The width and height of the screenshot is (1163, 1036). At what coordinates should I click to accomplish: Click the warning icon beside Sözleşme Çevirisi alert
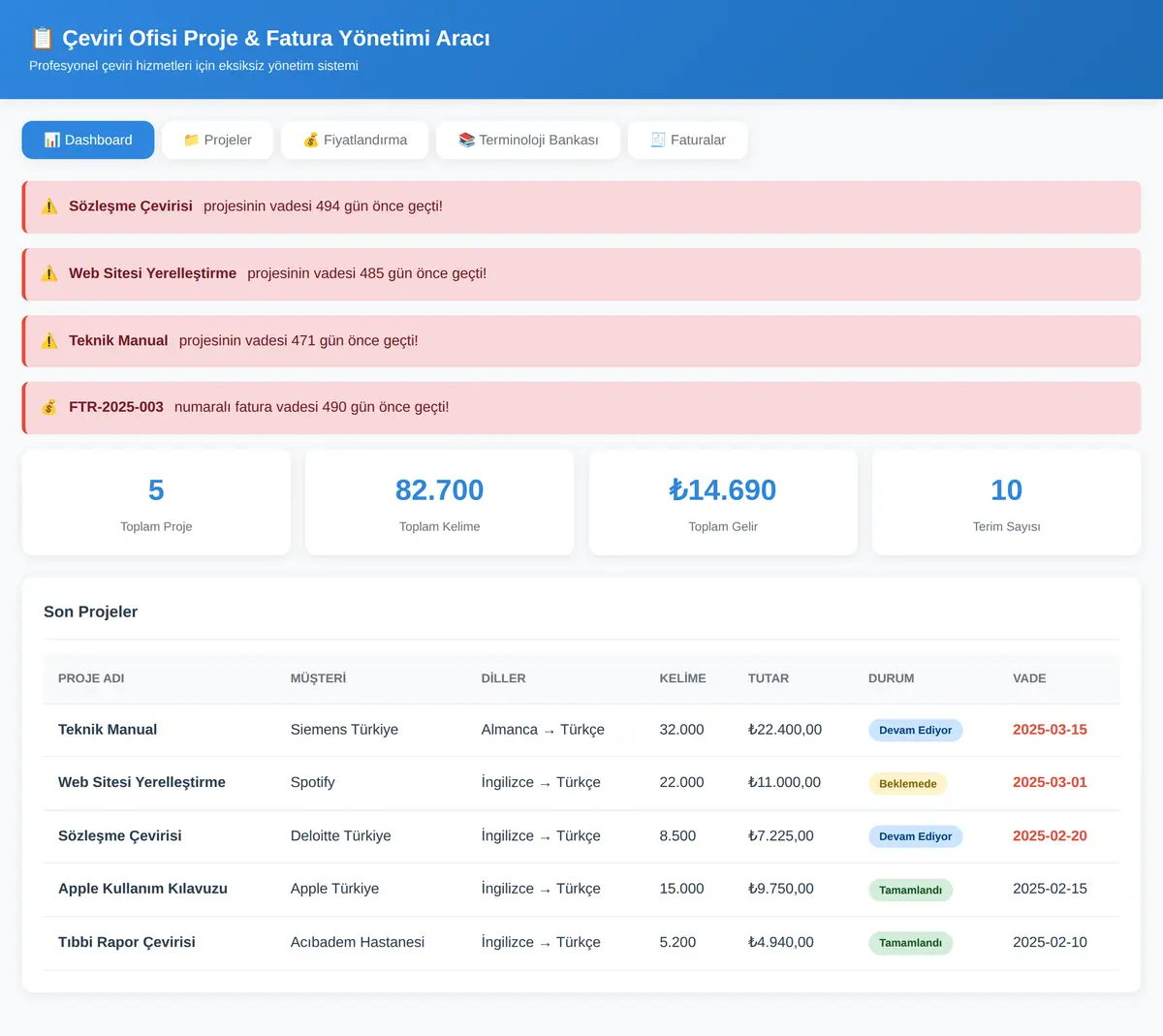49,206
